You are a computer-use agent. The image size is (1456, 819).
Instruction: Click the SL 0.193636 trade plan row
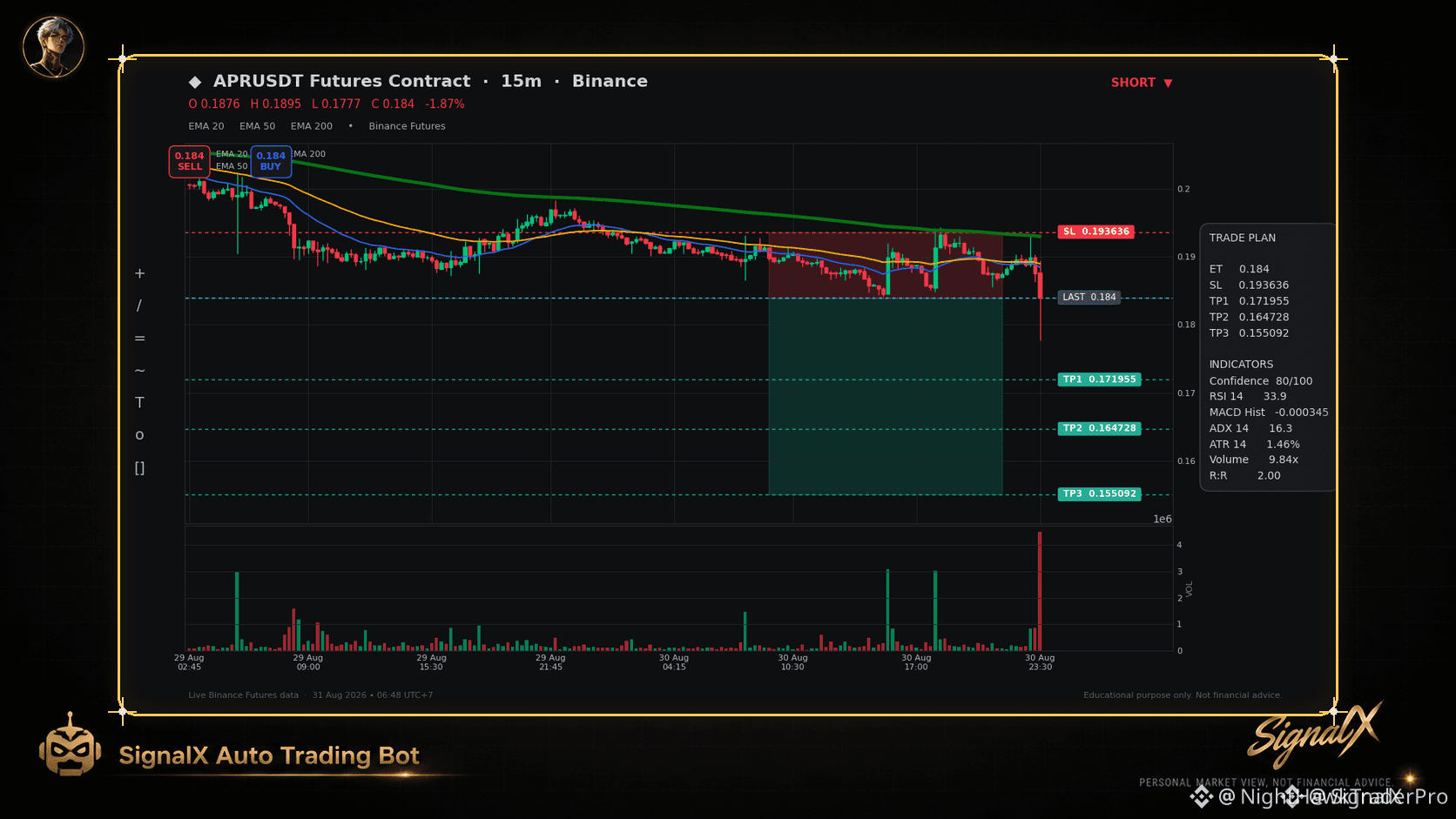coord(1249,285)
